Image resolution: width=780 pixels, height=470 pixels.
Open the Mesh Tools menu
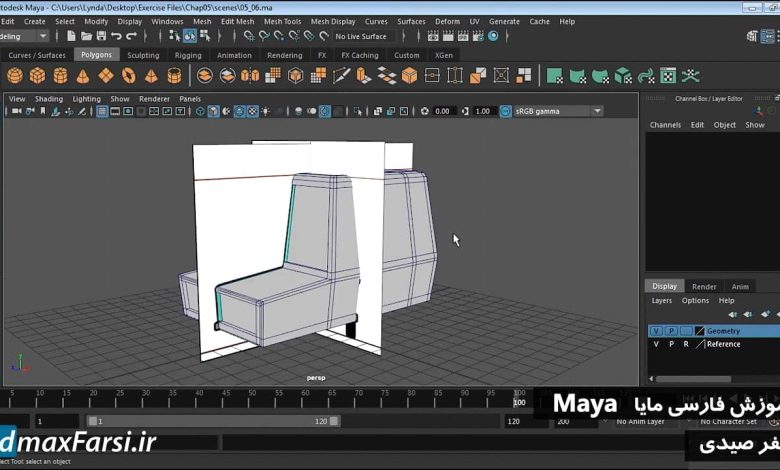coord(281,21)
